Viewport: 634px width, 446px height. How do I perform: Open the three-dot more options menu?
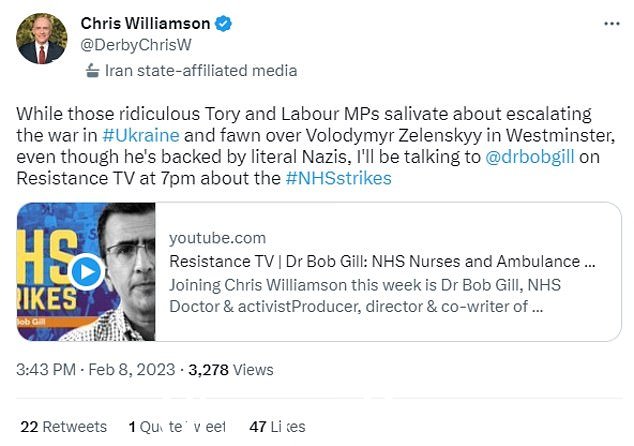tap(611, 24)
